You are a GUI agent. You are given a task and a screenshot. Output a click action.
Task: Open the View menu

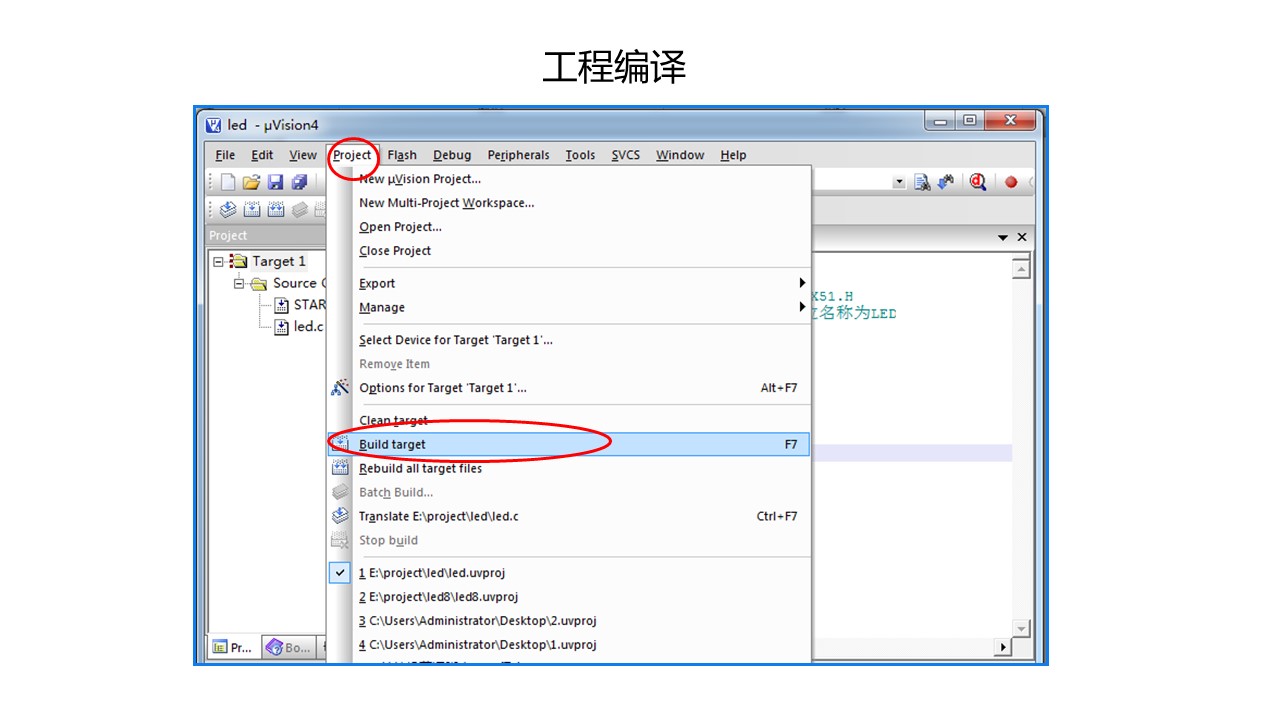303,155
